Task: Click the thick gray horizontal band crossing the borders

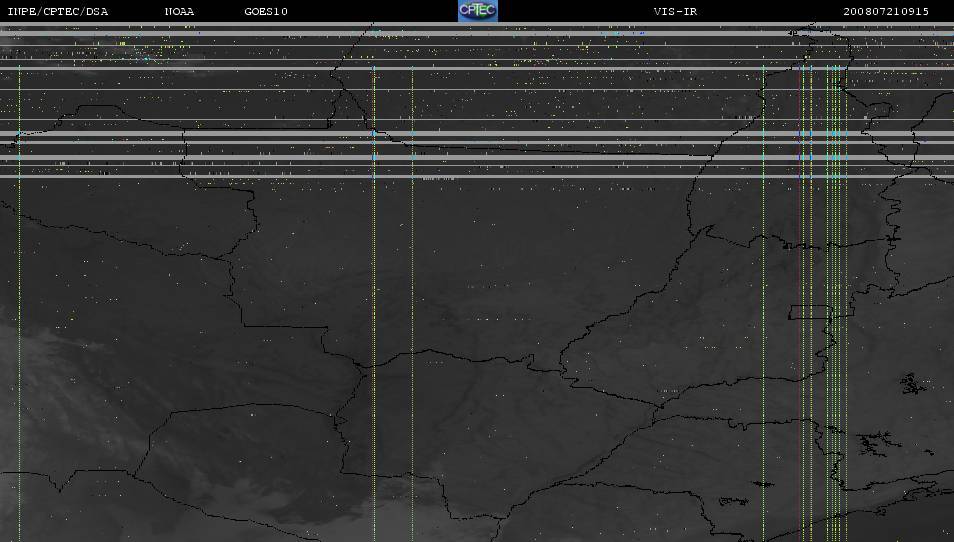Action: [x=477, y=133]
